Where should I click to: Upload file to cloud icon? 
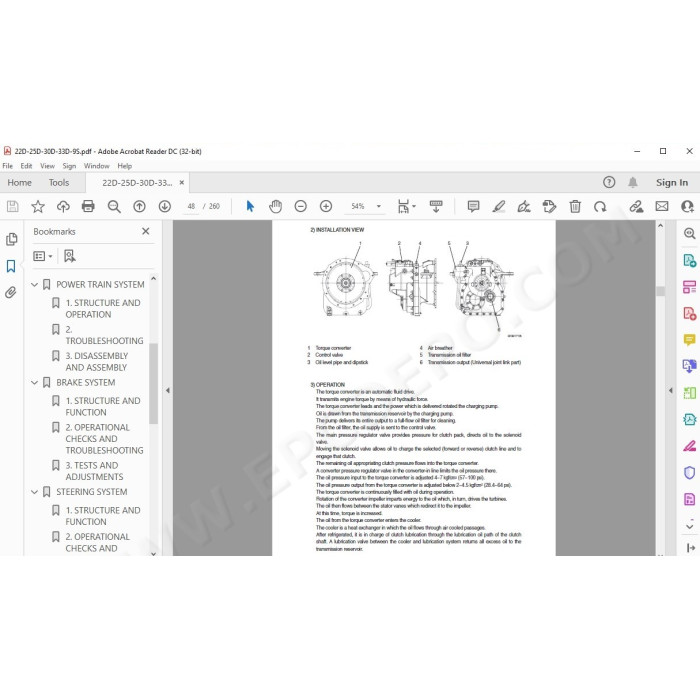(x=63, y=206)
